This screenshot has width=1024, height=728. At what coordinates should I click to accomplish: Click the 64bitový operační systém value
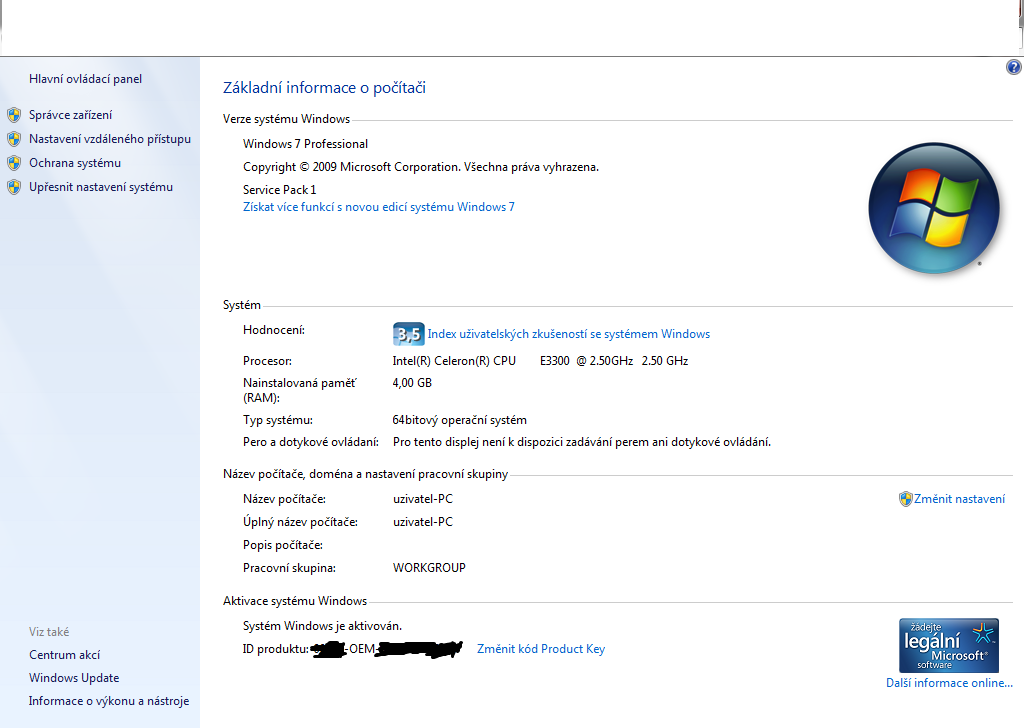460,420
